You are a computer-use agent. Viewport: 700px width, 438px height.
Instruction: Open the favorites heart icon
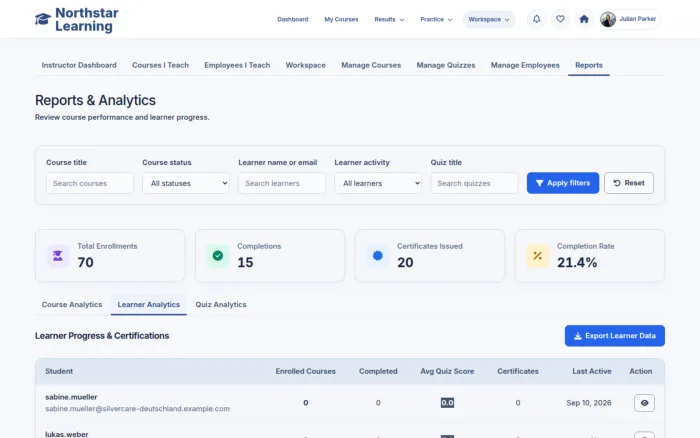[560, 19]
